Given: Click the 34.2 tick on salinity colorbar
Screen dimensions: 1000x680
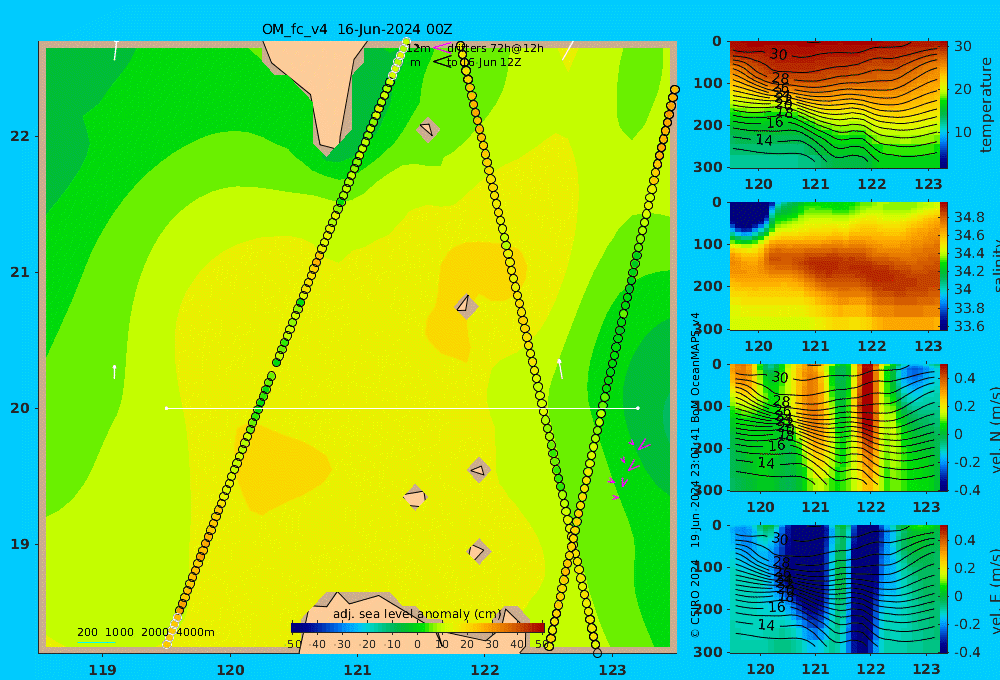Looking at the screenshot, I should 969,272.
